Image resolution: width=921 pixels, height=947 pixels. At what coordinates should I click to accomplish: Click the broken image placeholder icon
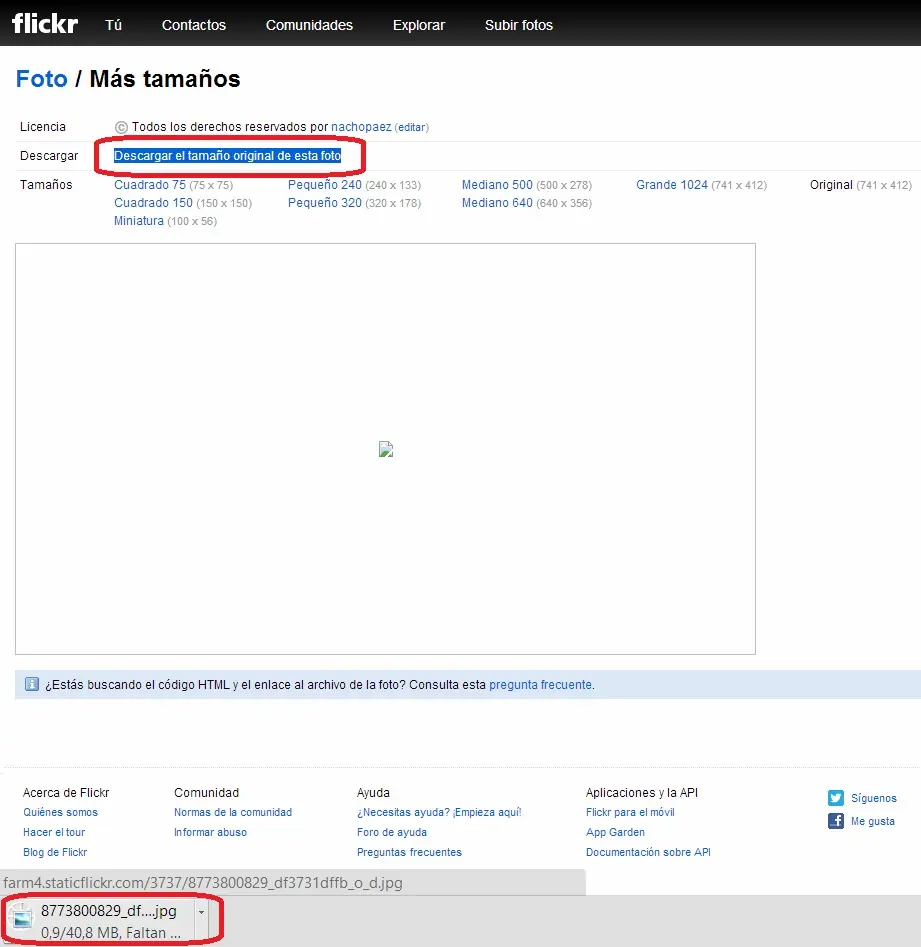pyautogui.click(x=386, y=449)
